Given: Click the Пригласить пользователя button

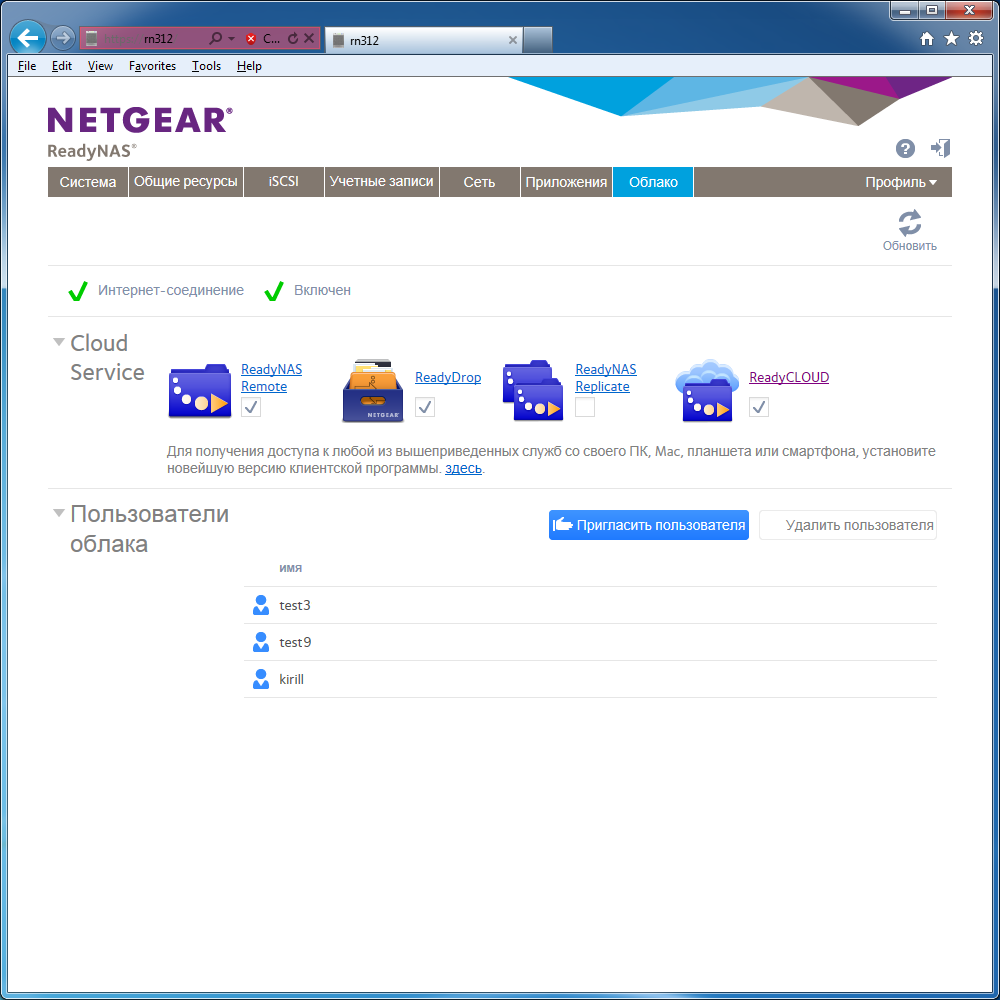Looking at the screenshot, I should (x=649, y=525).
